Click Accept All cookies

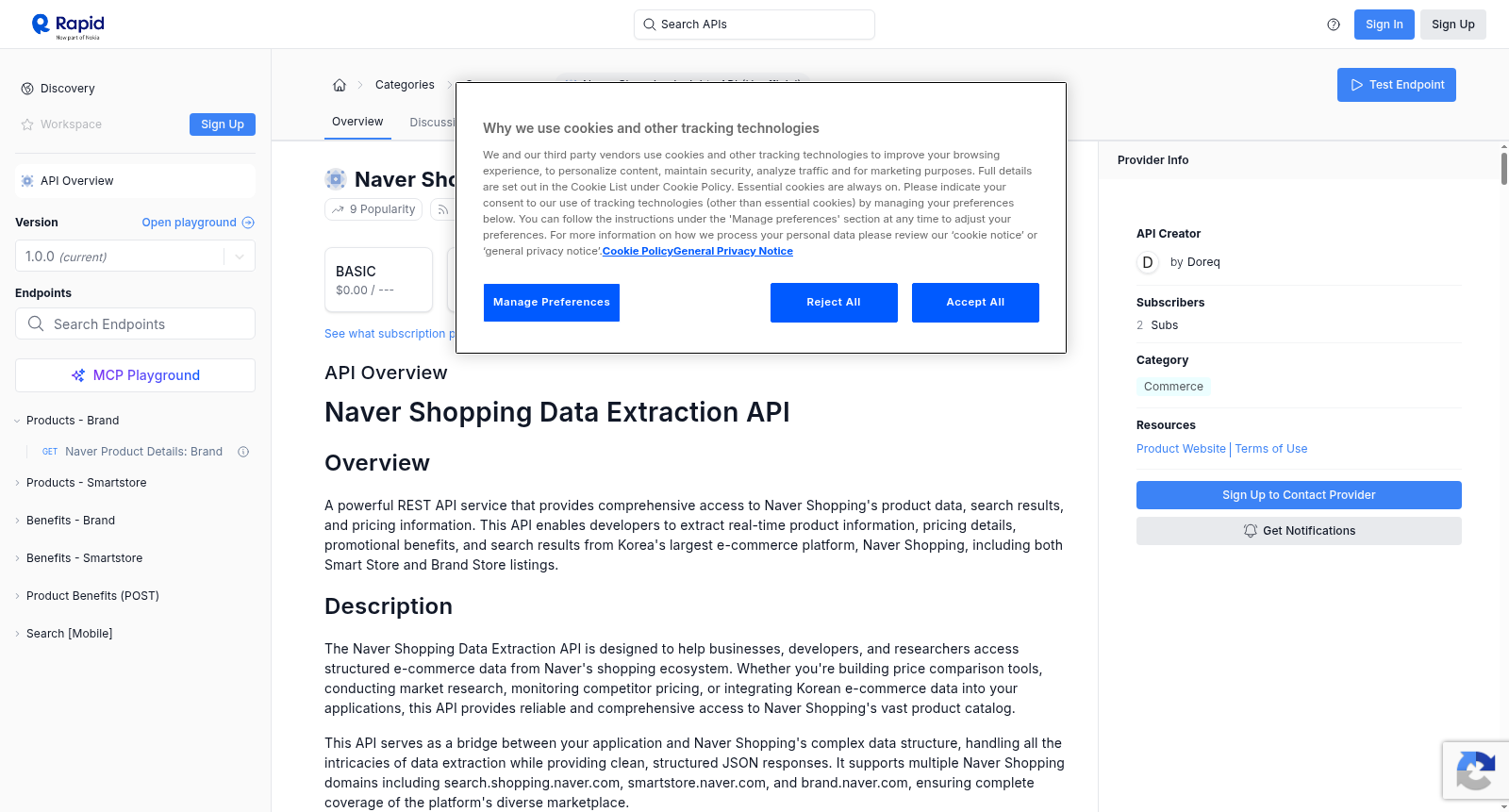tap(975, 303)
